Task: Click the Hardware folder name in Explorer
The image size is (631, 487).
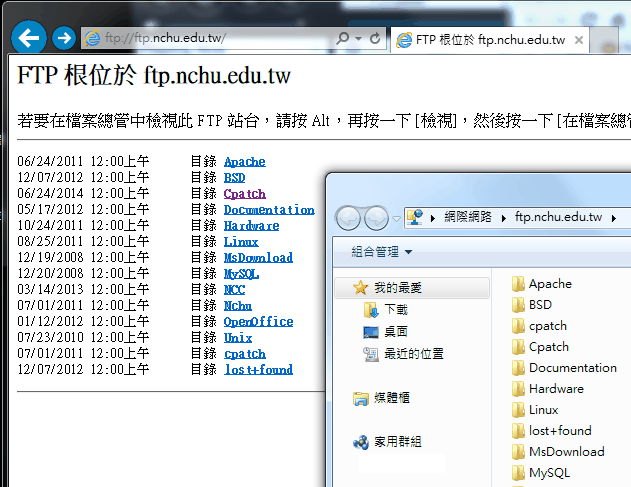Action: point(556,389)
